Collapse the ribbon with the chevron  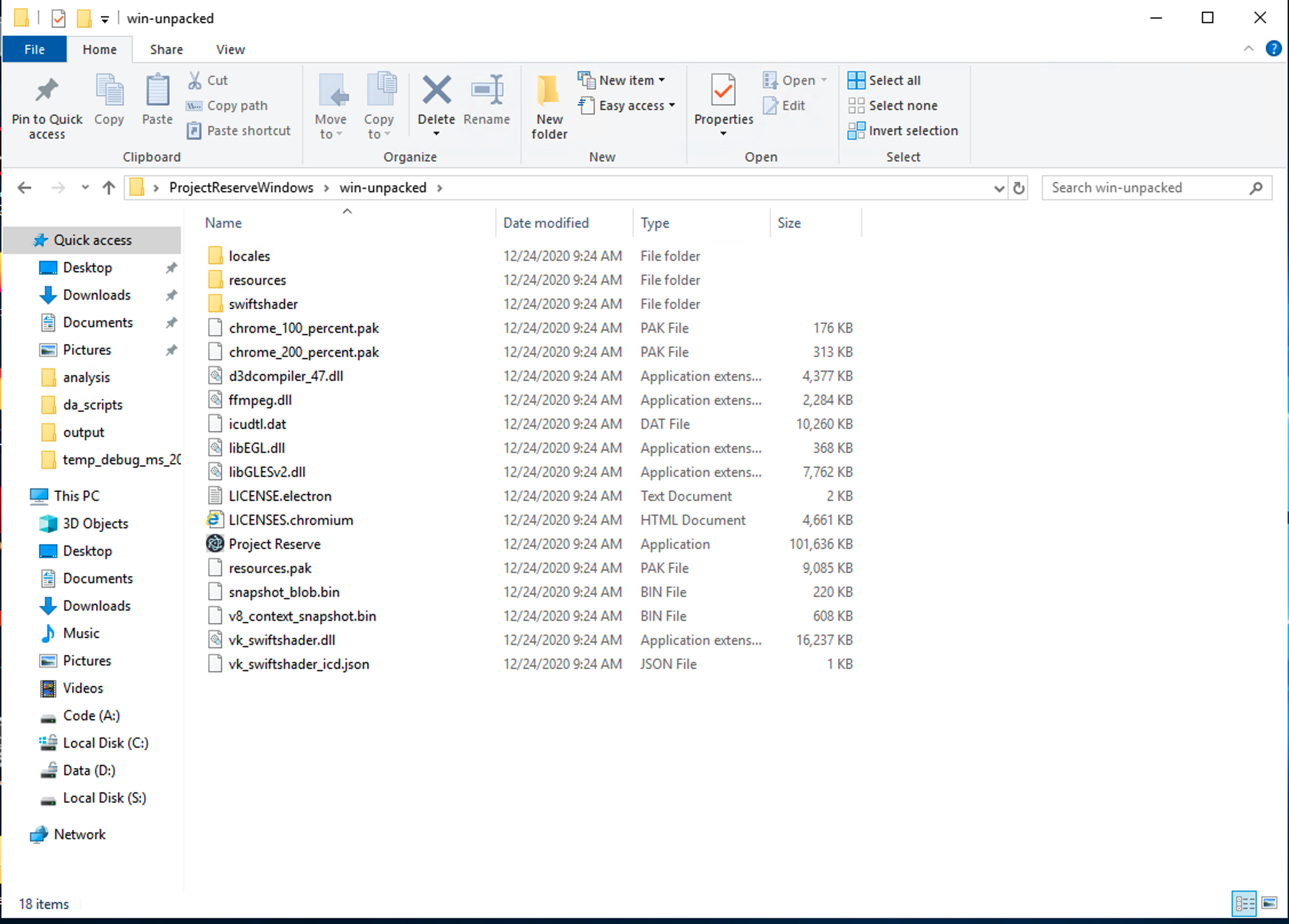click(1248, 49)
